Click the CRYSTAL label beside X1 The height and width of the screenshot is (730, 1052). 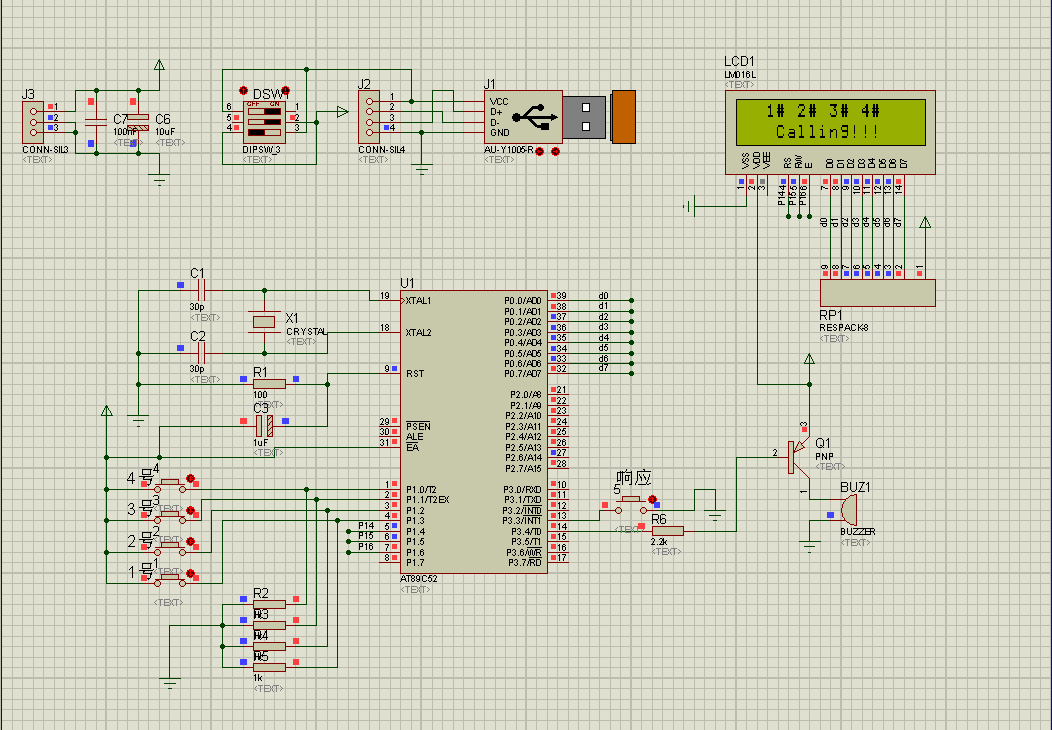click(307, 331)
